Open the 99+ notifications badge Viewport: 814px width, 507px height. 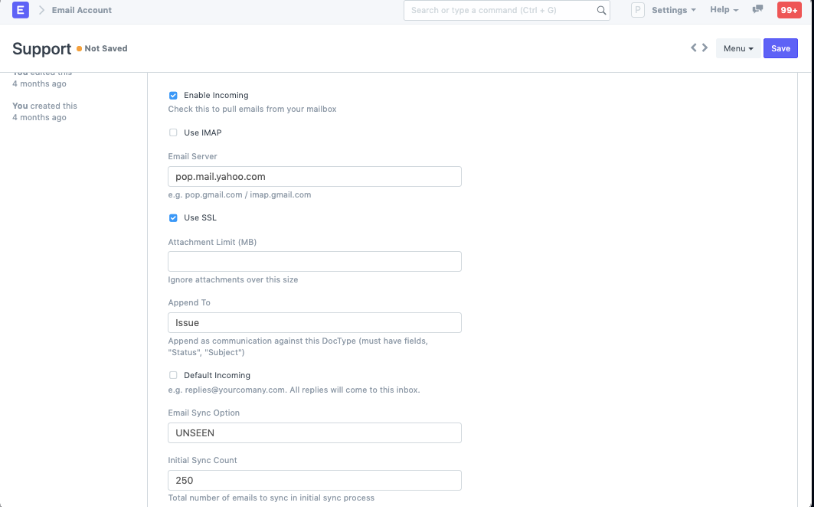[x=789, y=10]
